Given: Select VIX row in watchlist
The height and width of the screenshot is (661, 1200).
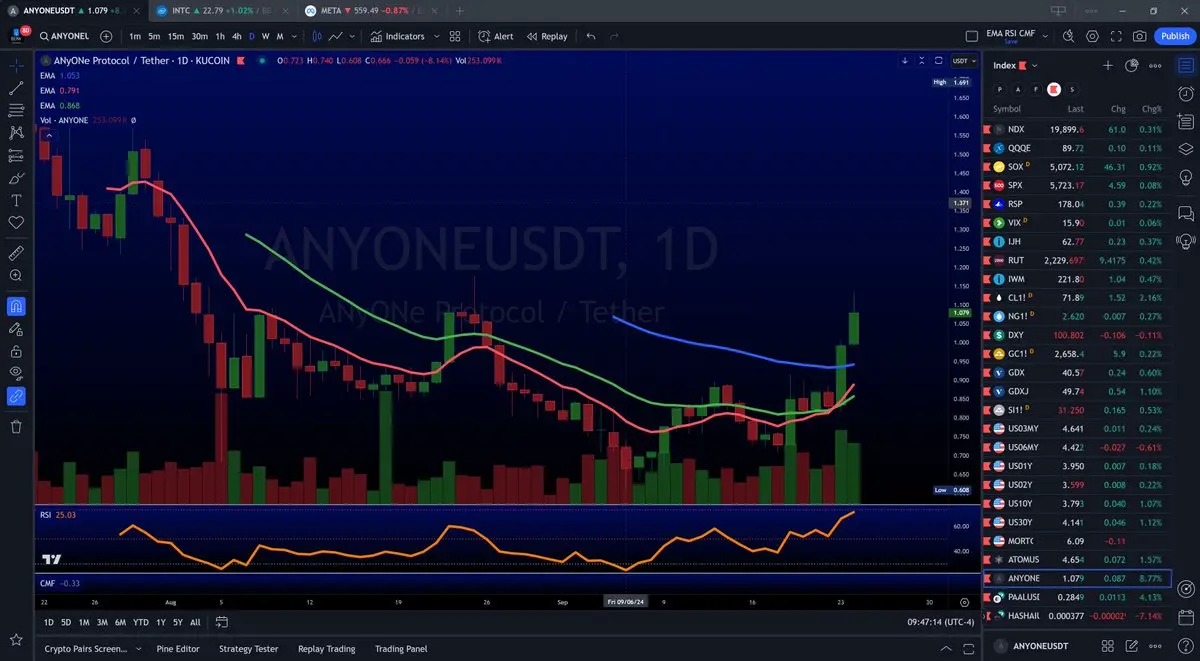Looking at the screenshot, I should point(1077,222).
